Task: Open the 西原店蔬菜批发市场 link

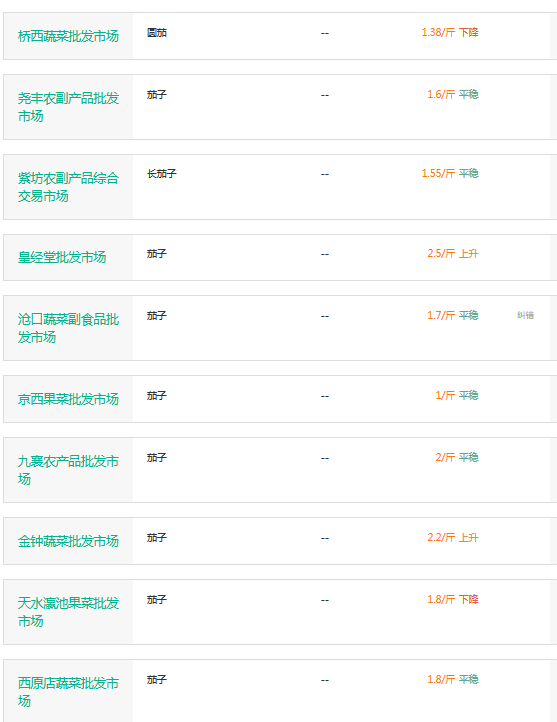Action: coord(68,692)
